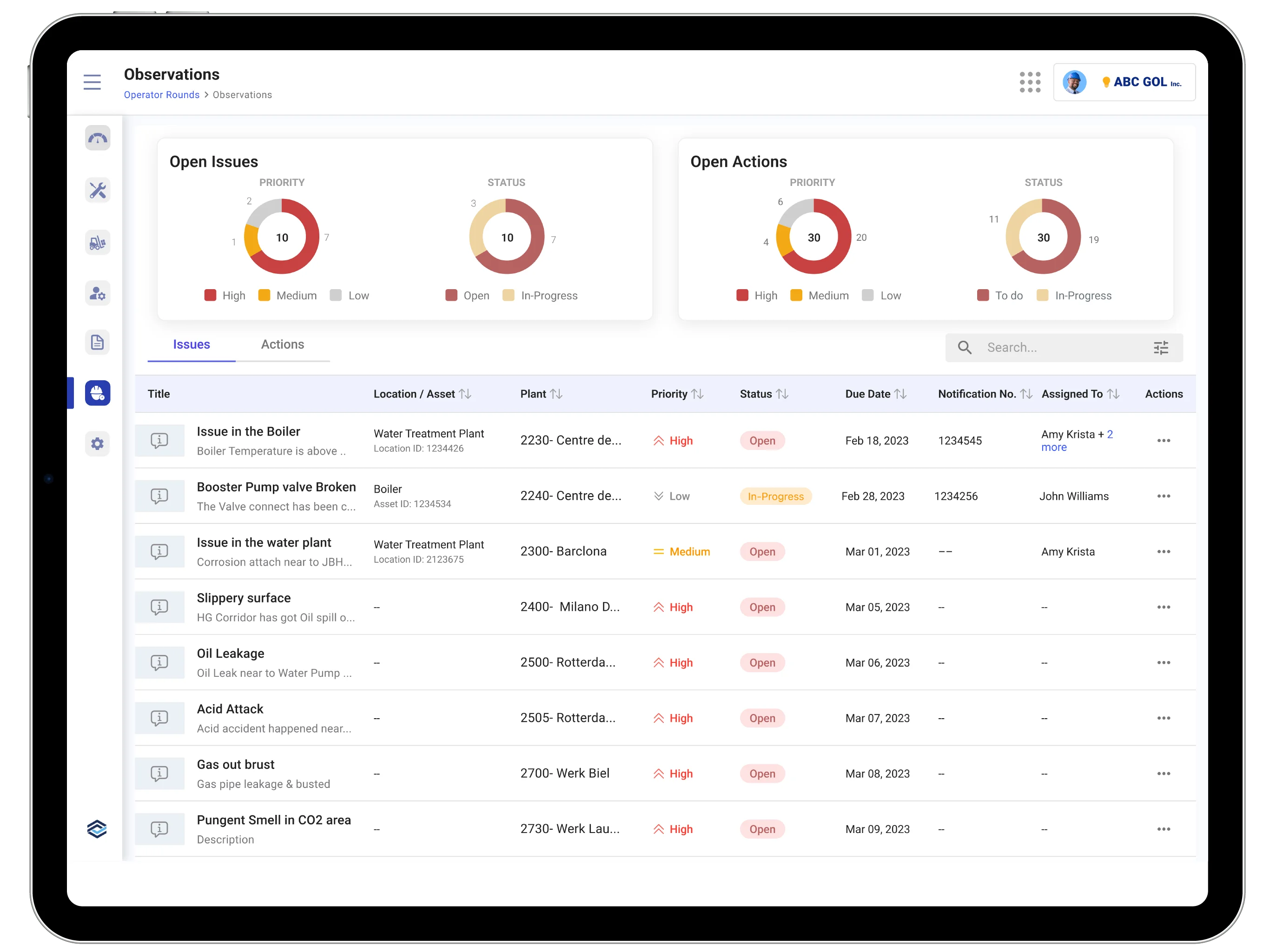Click the people/team management sidebar icon

[98, 293]
